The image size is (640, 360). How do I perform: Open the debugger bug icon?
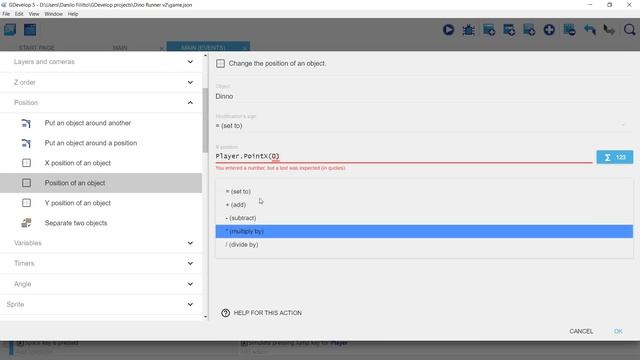coord(468,30)
